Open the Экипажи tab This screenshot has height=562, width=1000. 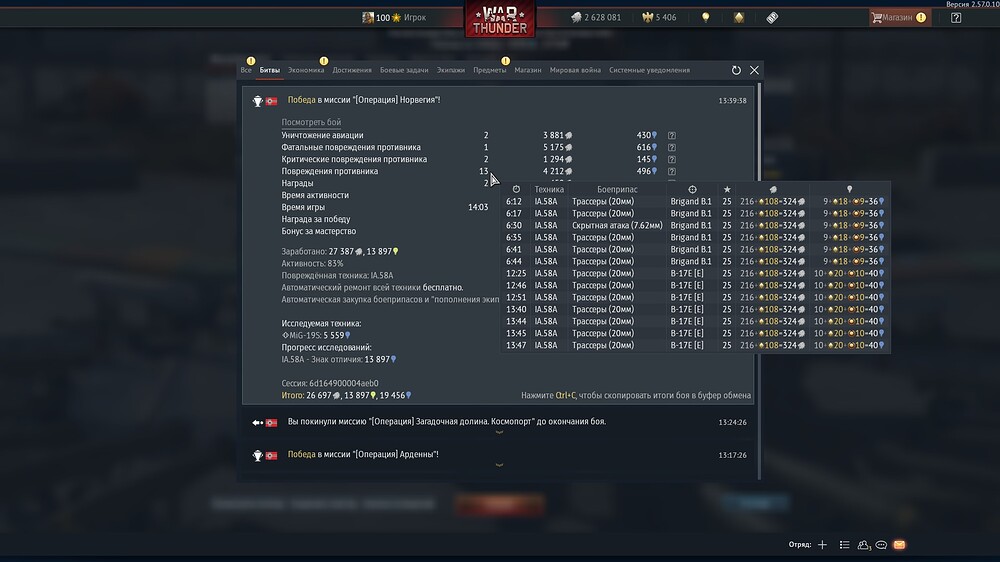pos(450,70)
